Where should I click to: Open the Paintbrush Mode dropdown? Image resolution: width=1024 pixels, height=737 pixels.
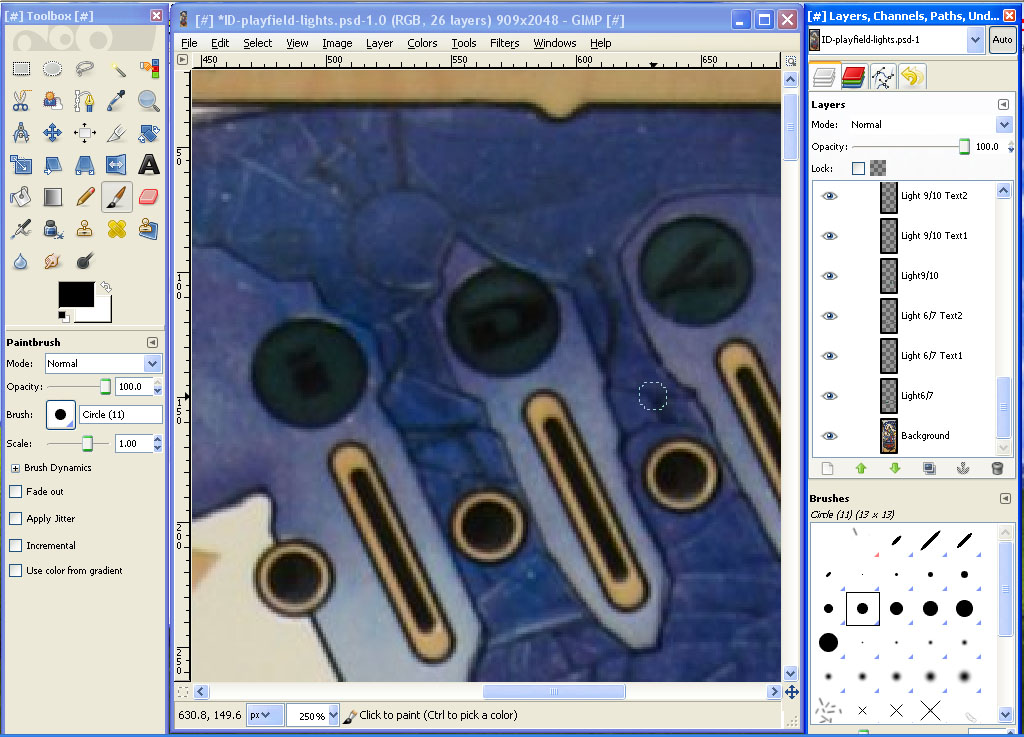coord(103,364)
